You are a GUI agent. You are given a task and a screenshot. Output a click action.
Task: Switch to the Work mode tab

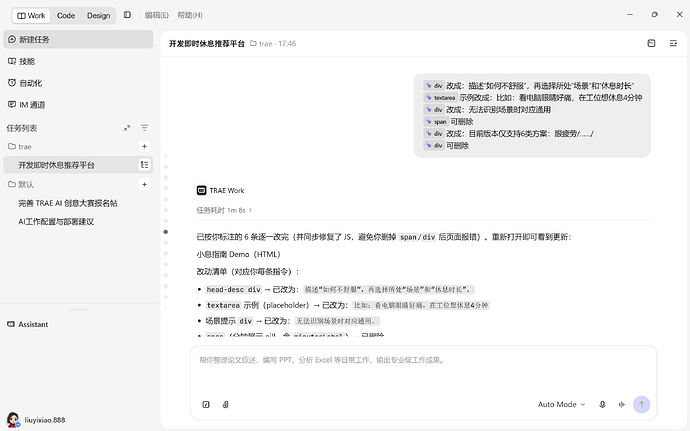coord(31,15)
